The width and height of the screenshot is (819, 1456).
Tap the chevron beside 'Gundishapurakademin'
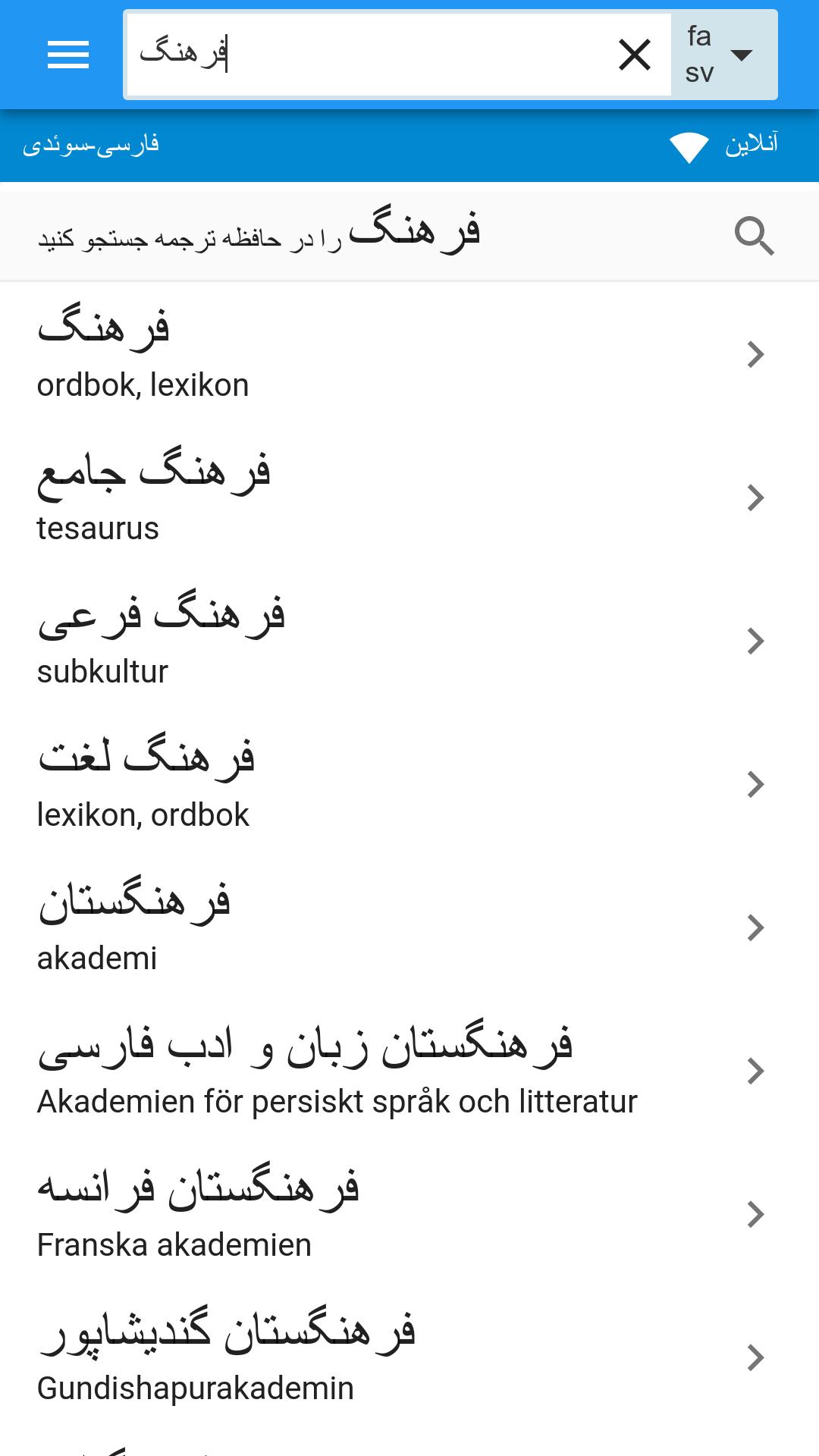tap(755, 1358)
